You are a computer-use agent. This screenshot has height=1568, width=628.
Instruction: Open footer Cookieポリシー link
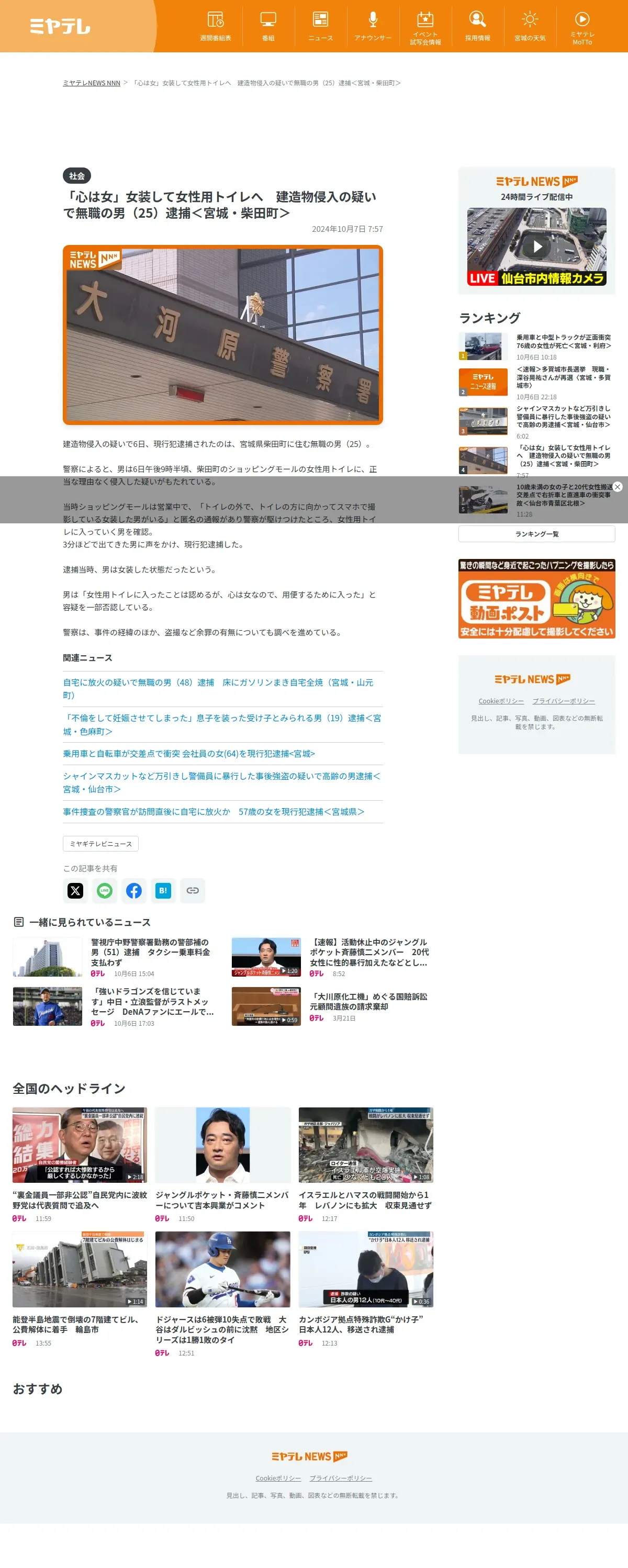[278, 1478]
